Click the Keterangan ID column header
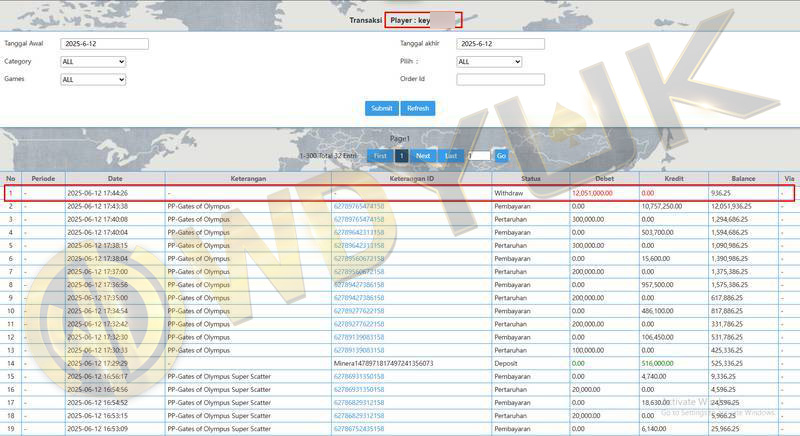 coord(411,179)
